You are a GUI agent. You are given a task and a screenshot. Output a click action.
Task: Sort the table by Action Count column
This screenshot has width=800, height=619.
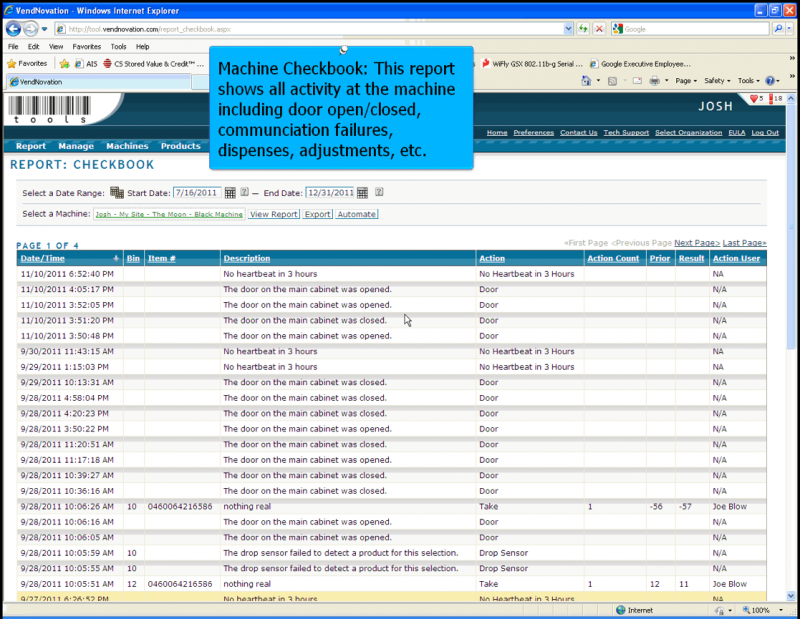pos(613,258)
